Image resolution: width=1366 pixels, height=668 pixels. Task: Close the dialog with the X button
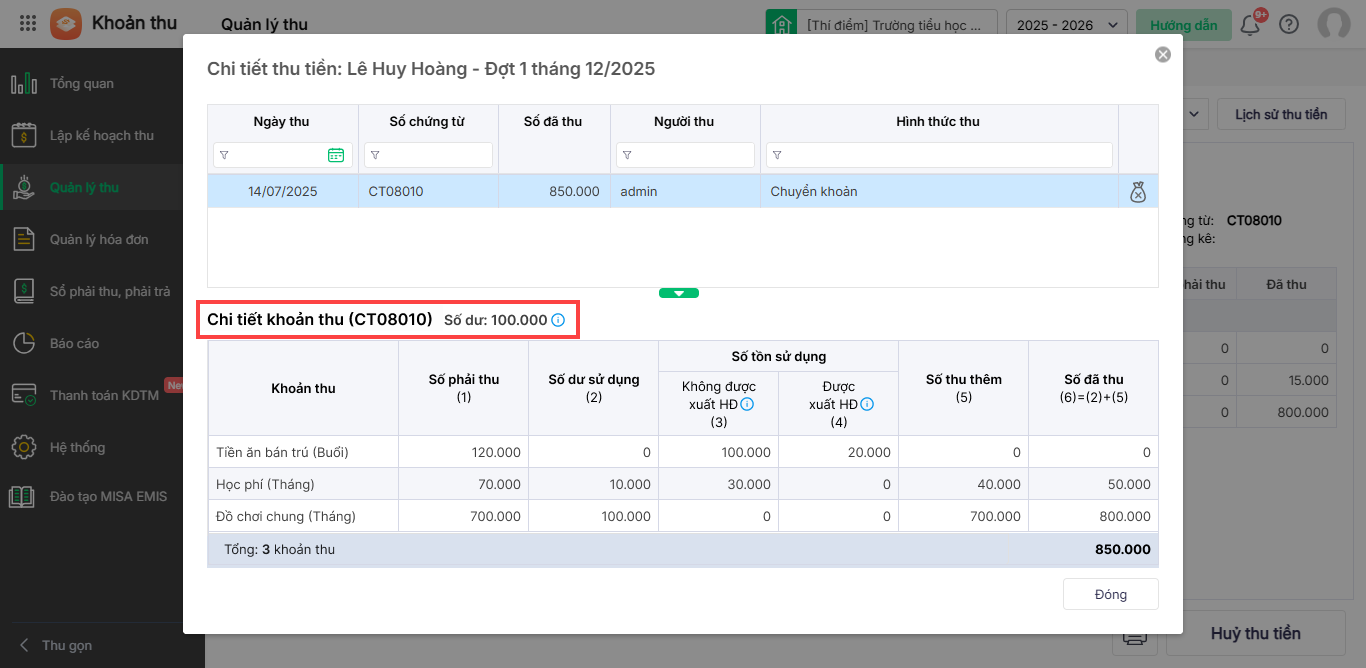click(x=1162, y=55)
